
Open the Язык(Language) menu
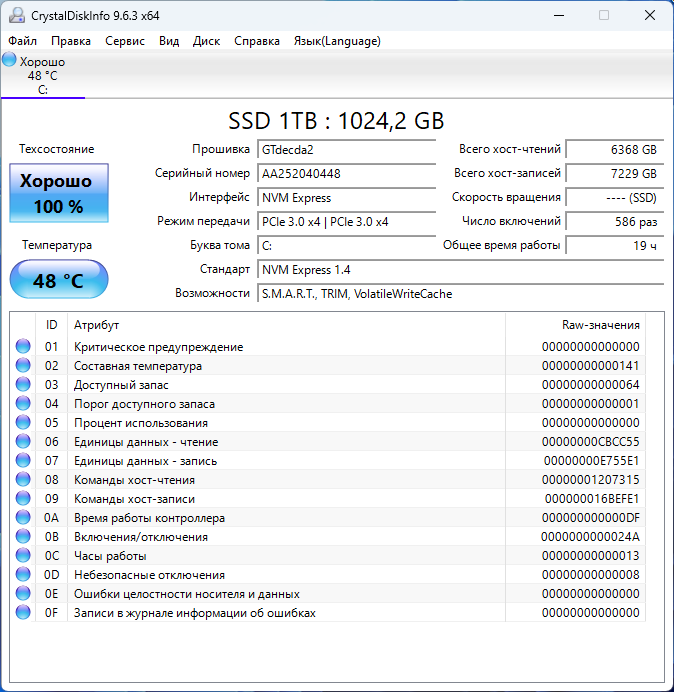pyautogui.click(x=336, y=41)
